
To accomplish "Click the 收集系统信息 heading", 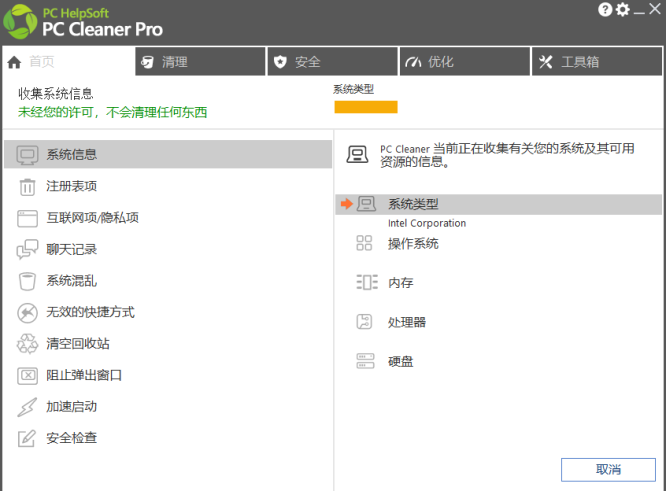I will click(55, 94).
